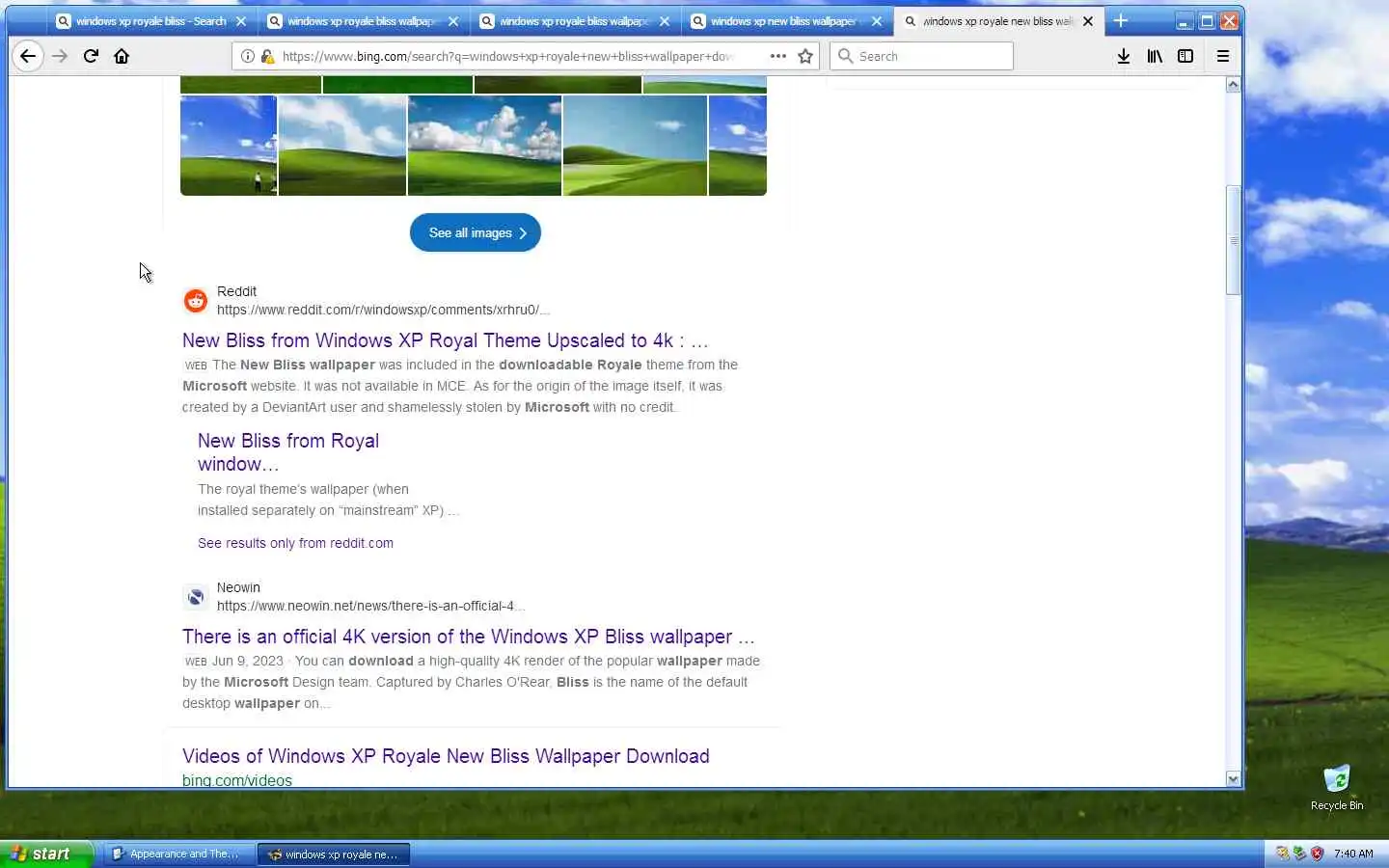Viewport: 1389px width, 868px height.
Task: Open the Firefox hamburger menu
Action: click(x=1222, y=56)
